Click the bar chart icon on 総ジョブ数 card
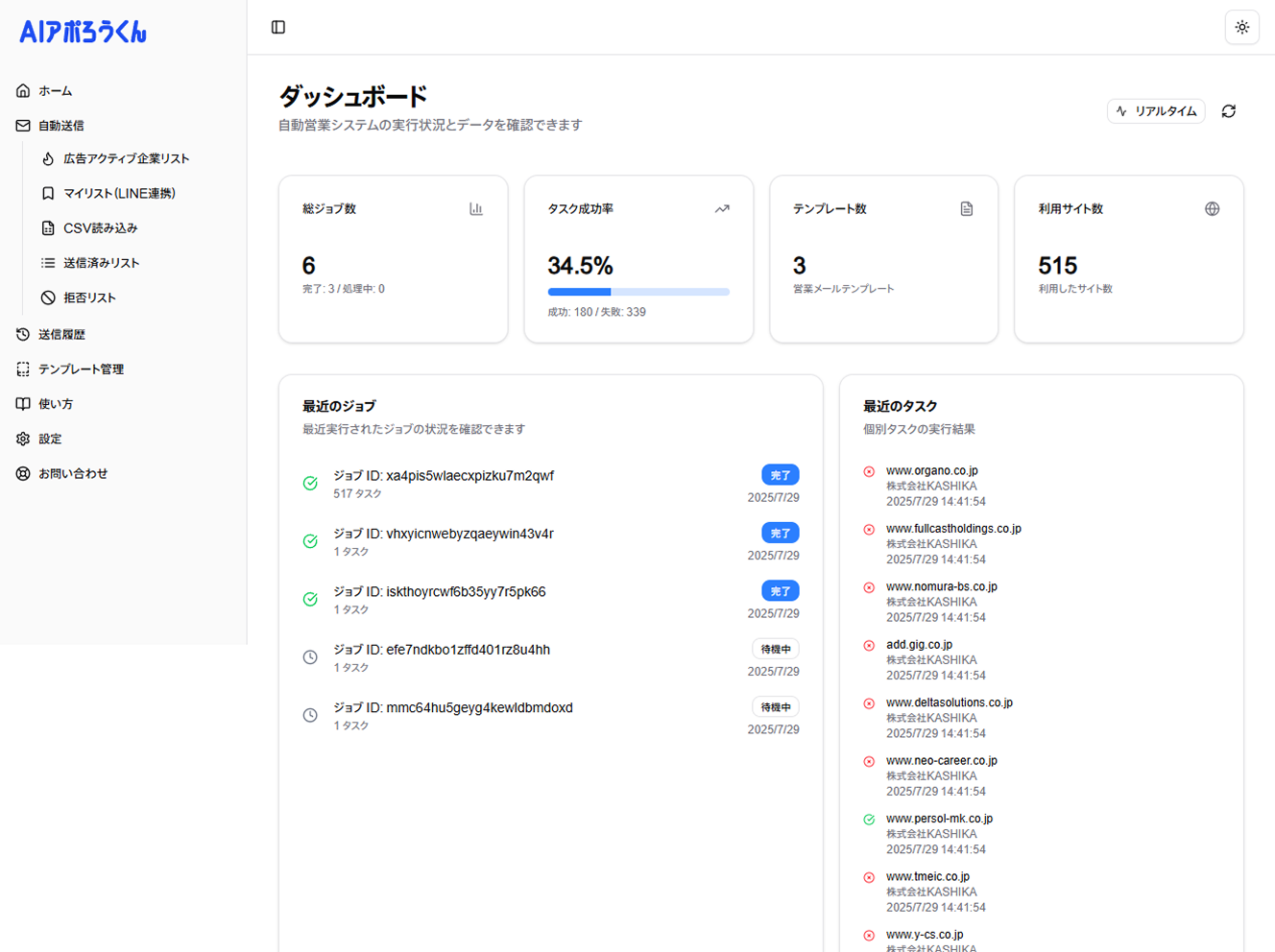The image size is (1275, 952). (477, 208)
